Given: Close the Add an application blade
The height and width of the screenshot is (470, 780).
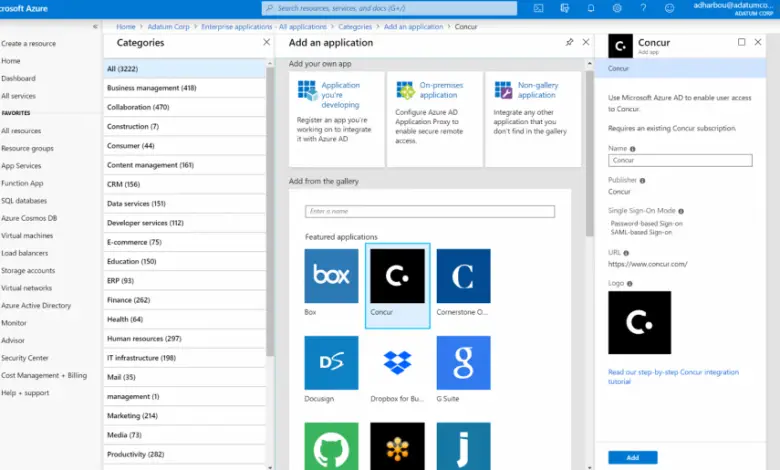Looking at the screenshot, I should click(586, 42).
